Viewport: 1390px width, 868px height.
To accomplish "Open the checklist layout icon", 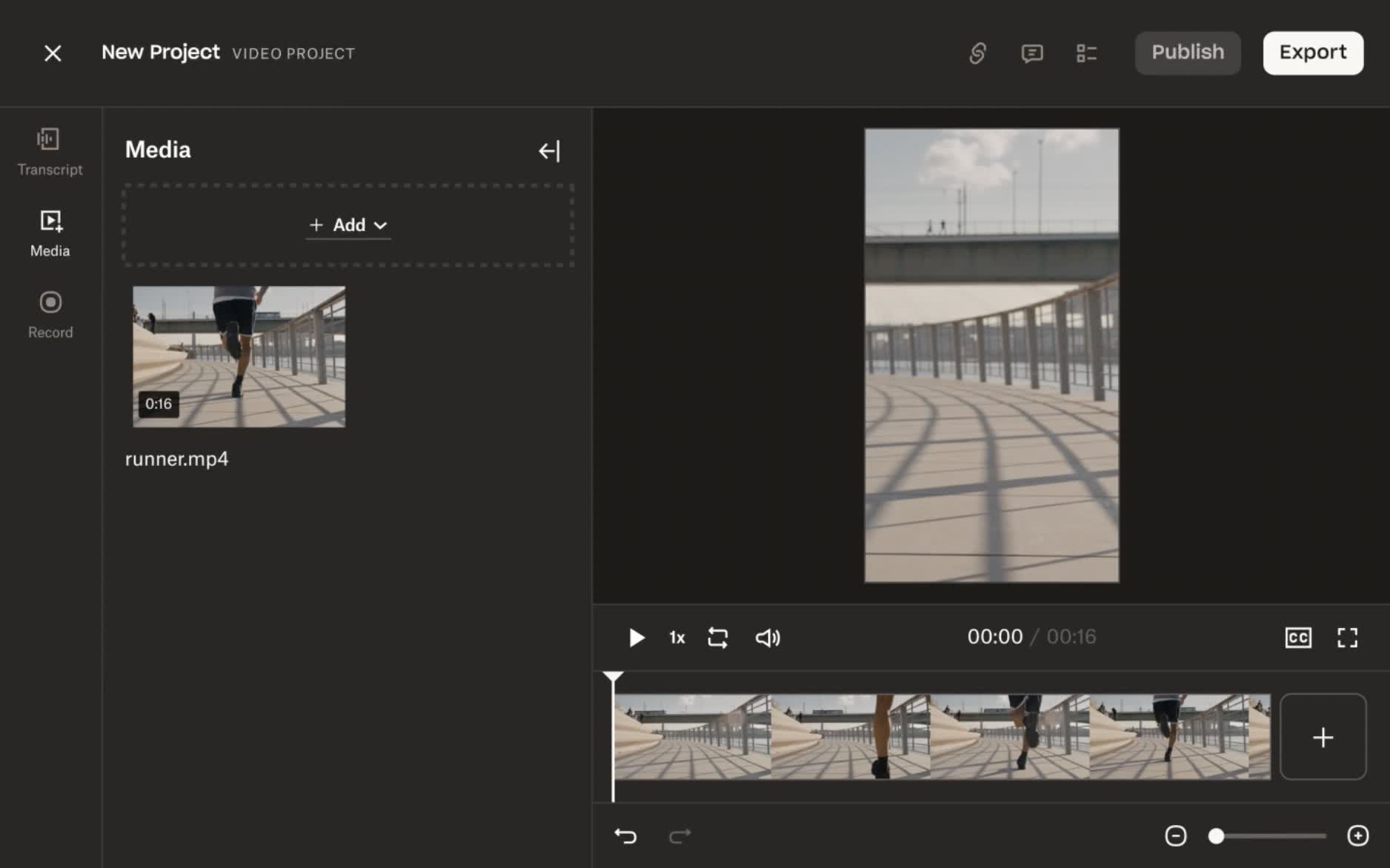I will point(1086,53).
